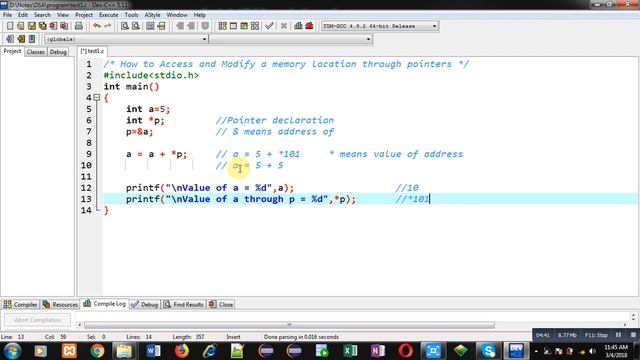Open Firefox from the taskbar

[182, 351]
